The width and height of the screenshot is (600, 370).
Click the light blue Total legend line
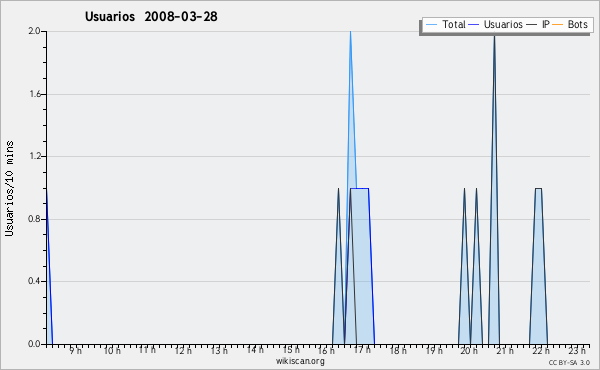click(x=431, y=25)
